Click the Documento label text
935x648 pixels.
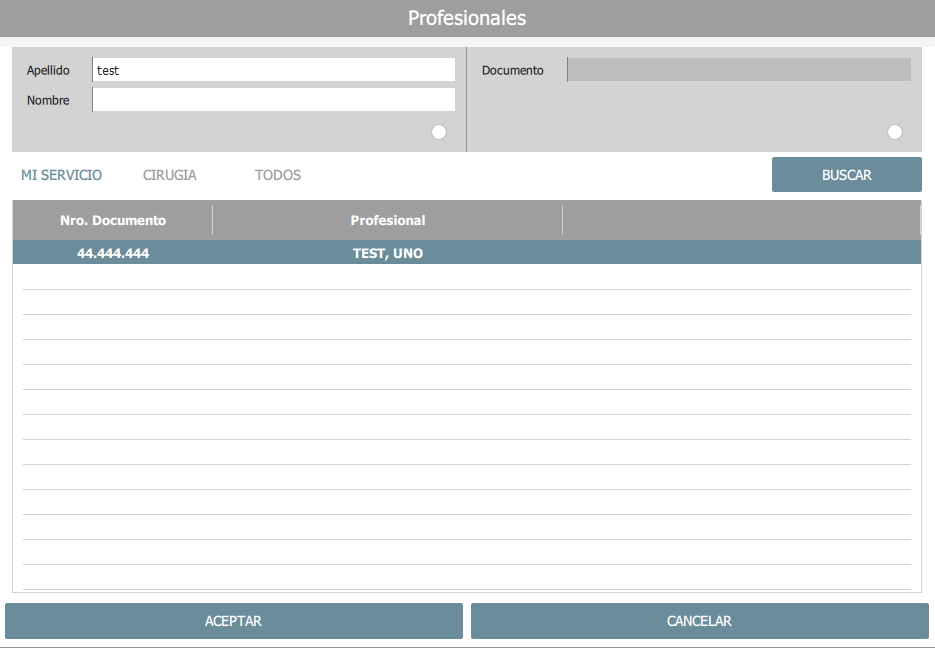(512, 70)
